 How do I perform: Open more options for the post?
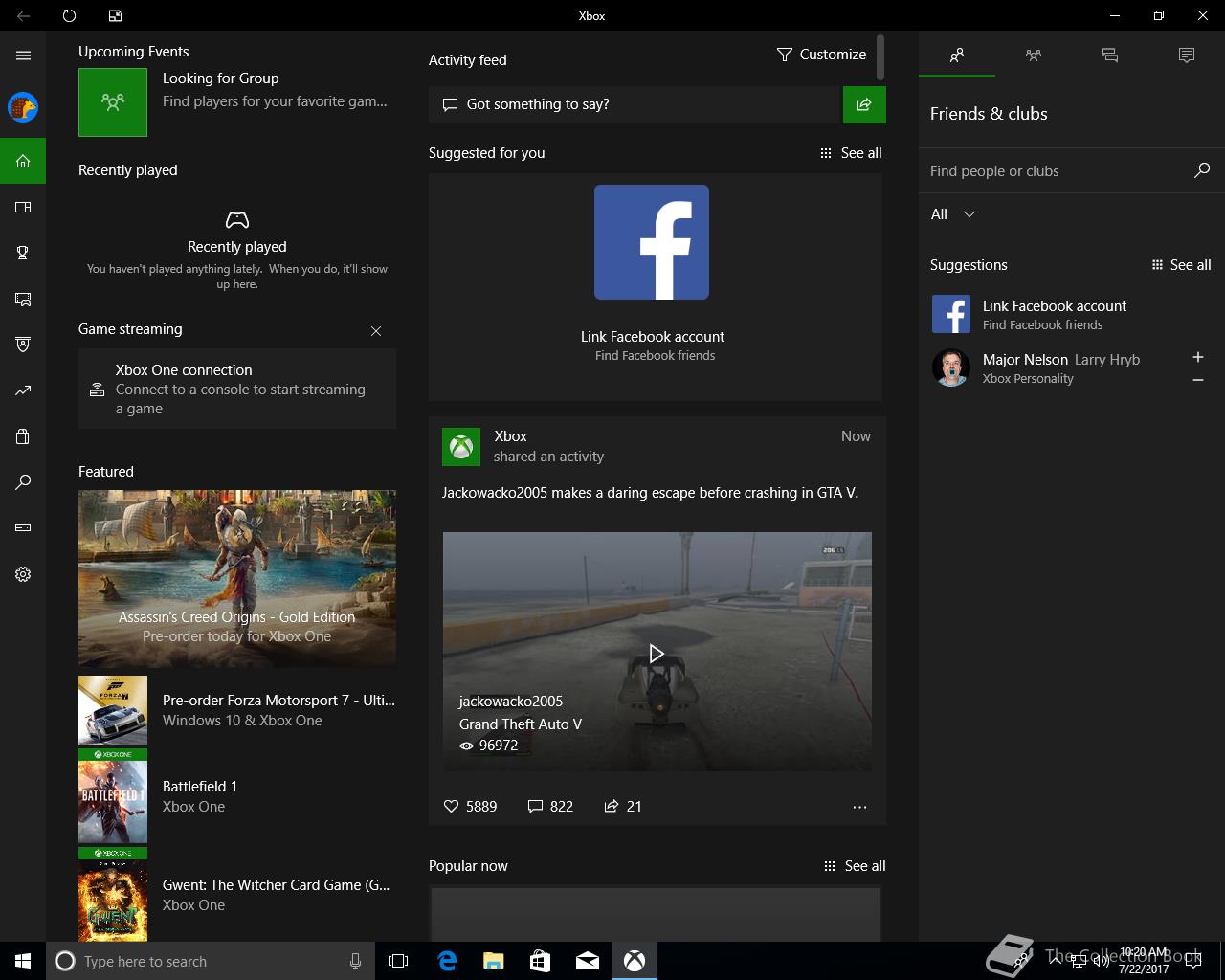[859, 807]
